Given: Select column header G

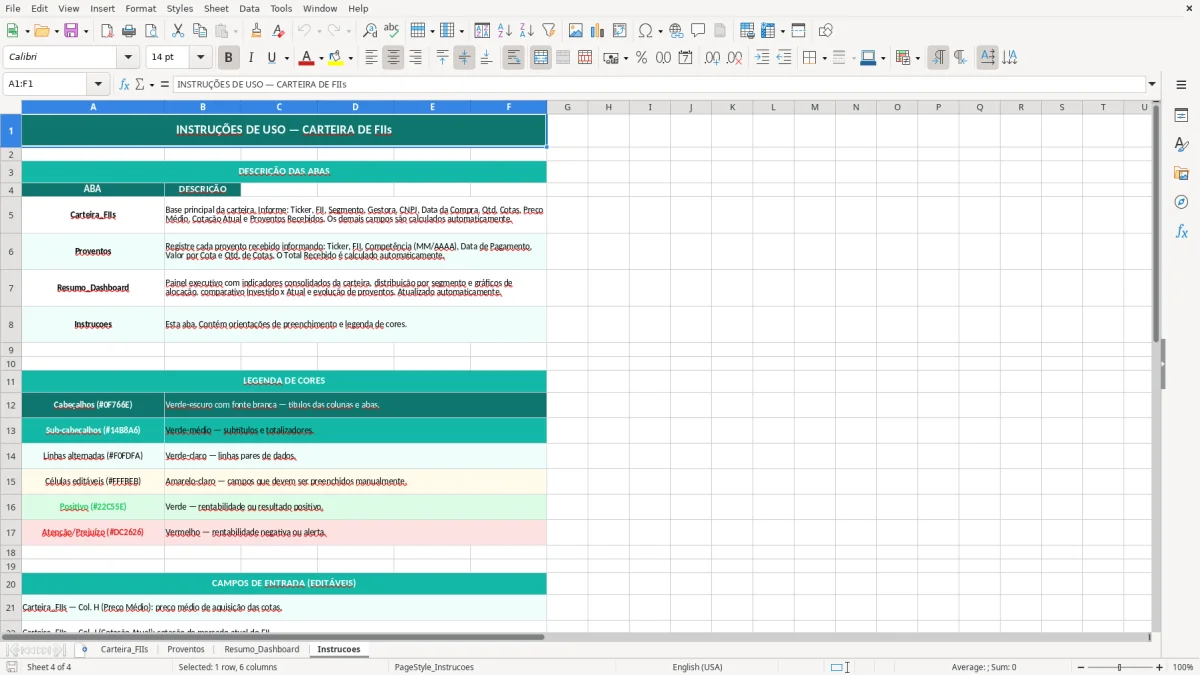Looking at the screenshot, I should [567, 107].
